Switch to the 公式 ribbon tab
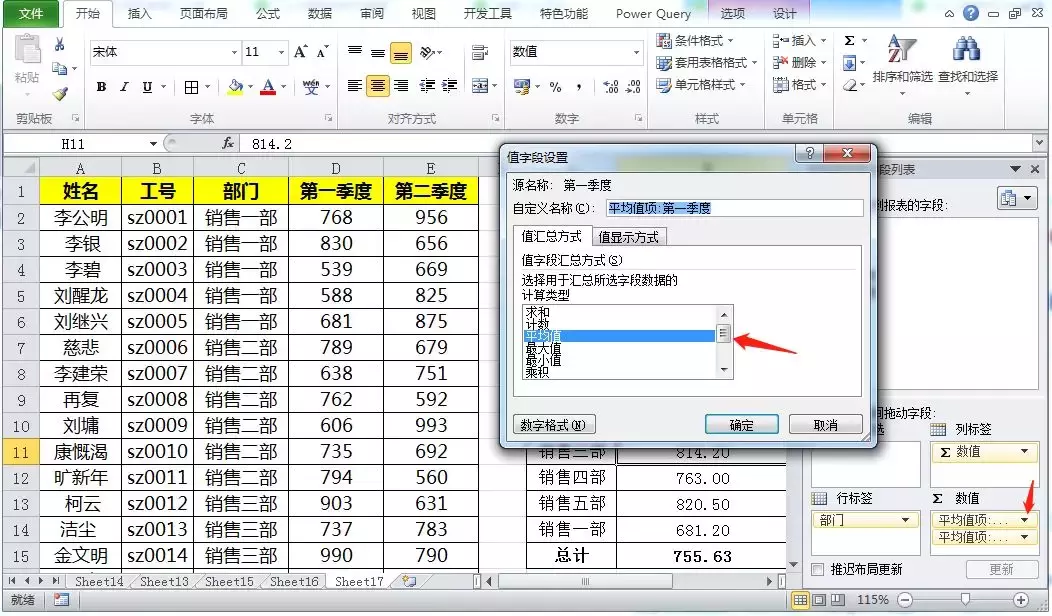The height and width of the screenshot is (616, 1052). point(268,13)
